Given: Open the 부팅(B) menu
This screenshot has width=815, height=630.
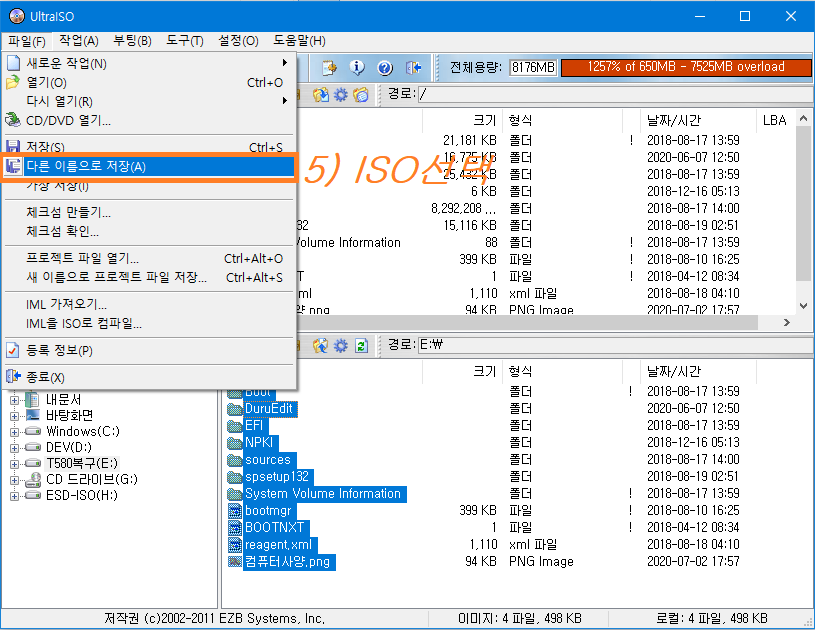Looking at the screenshot, I should 132,41.
